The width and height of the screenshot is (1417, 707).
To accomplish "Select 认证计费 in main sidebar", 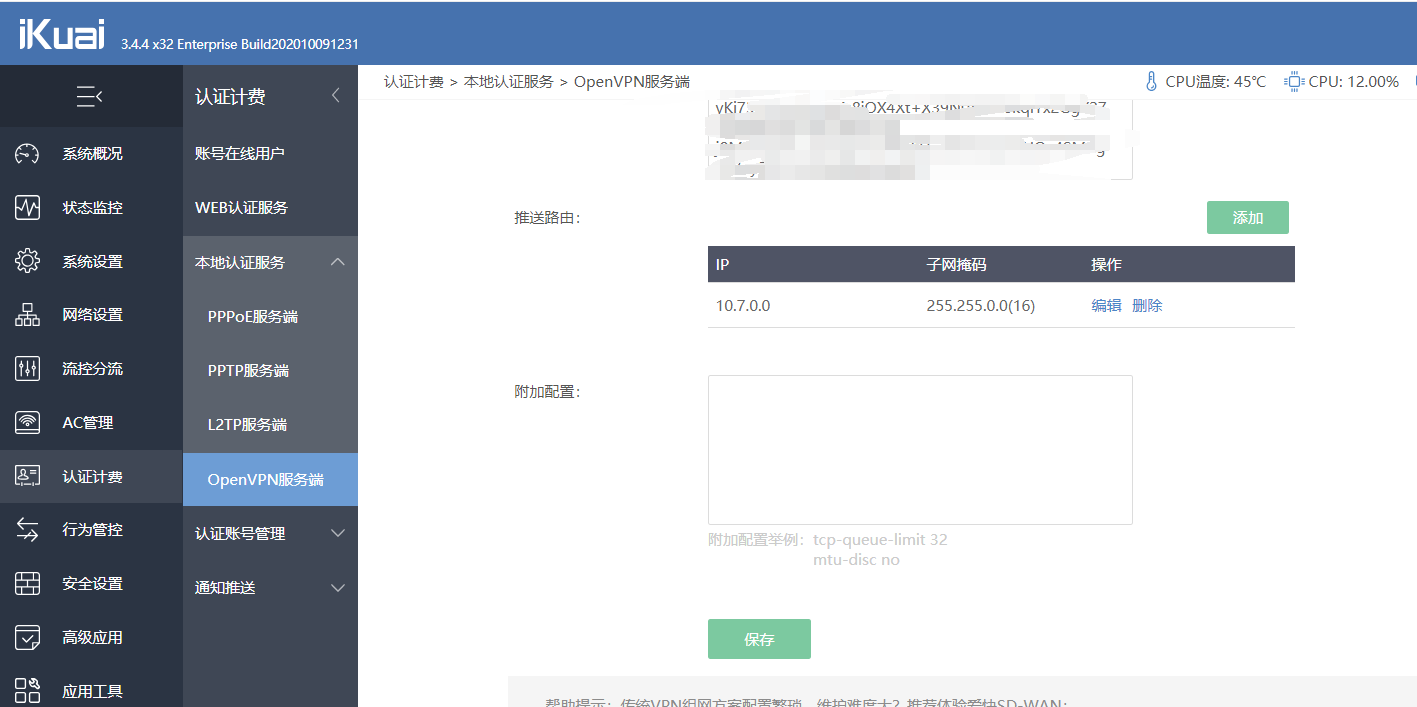I will coord(91,477).
